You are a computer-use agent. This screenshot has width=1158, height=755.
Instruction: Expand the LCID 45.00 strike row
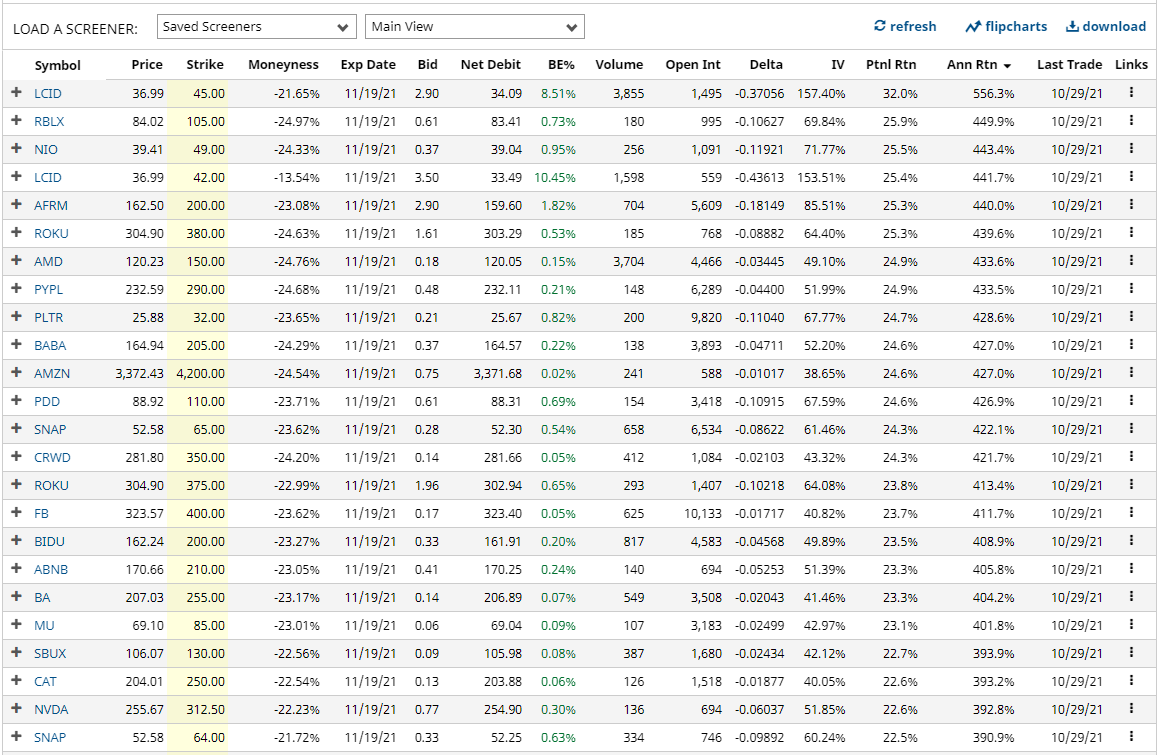pos(16,92)
